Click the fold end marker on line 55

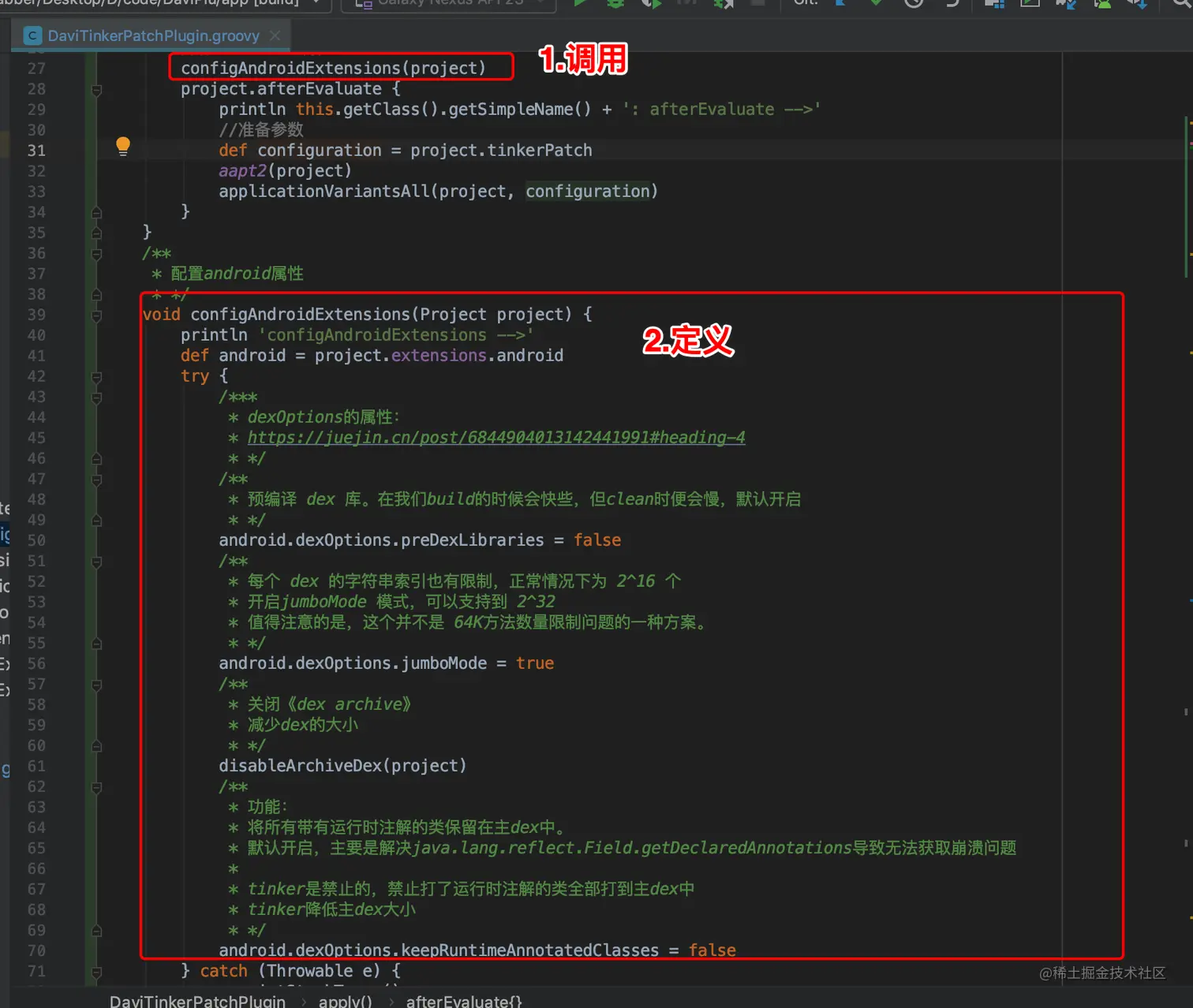(96, 643)
